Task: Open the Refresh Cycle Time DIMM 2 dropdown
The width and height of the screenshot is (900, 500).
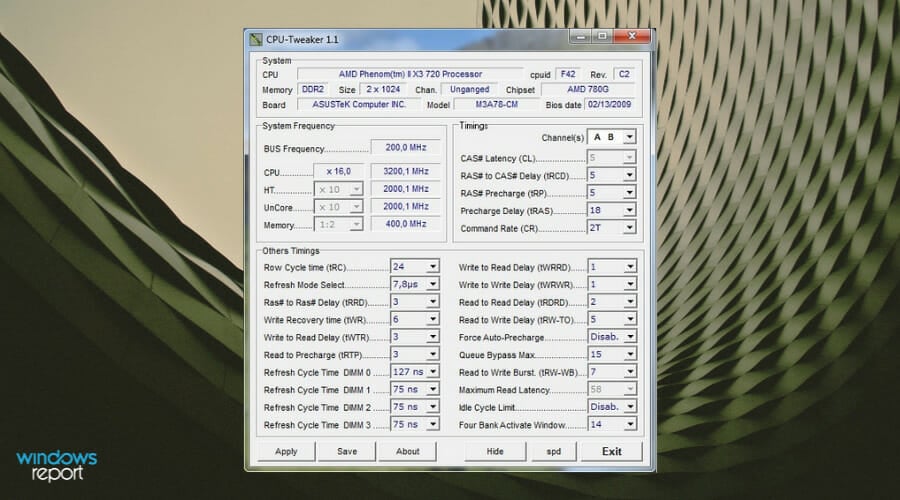Action: 414,407
